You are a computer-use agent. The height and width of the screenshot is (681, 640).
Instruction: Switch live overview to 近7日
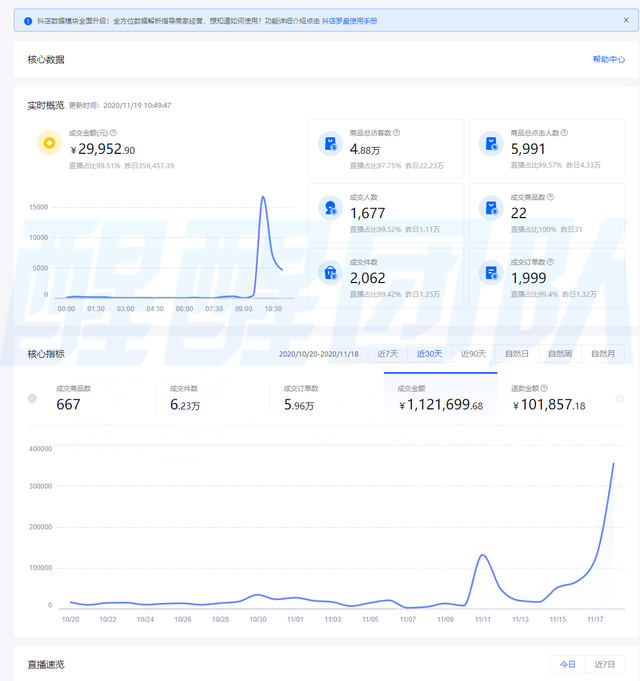[604, 664]
